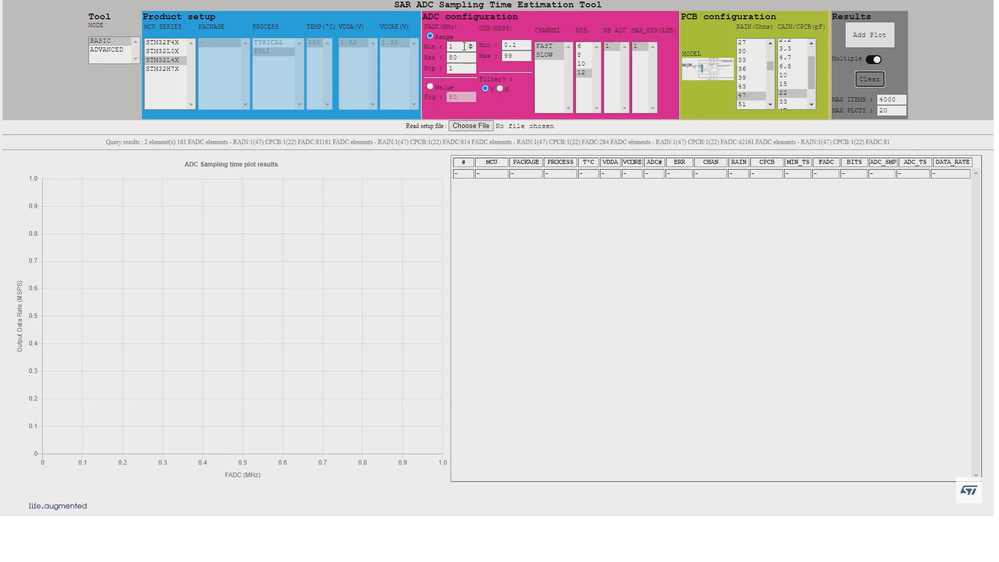Select 125 in TEMP list

point(315,43)
